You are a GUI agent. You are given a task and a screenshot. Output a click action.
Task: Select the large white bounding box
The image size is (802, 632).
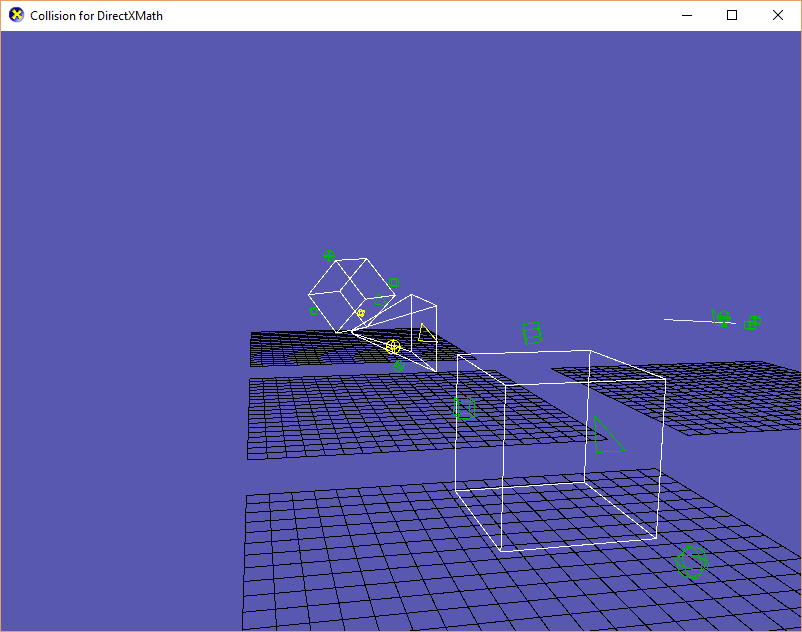560,450
